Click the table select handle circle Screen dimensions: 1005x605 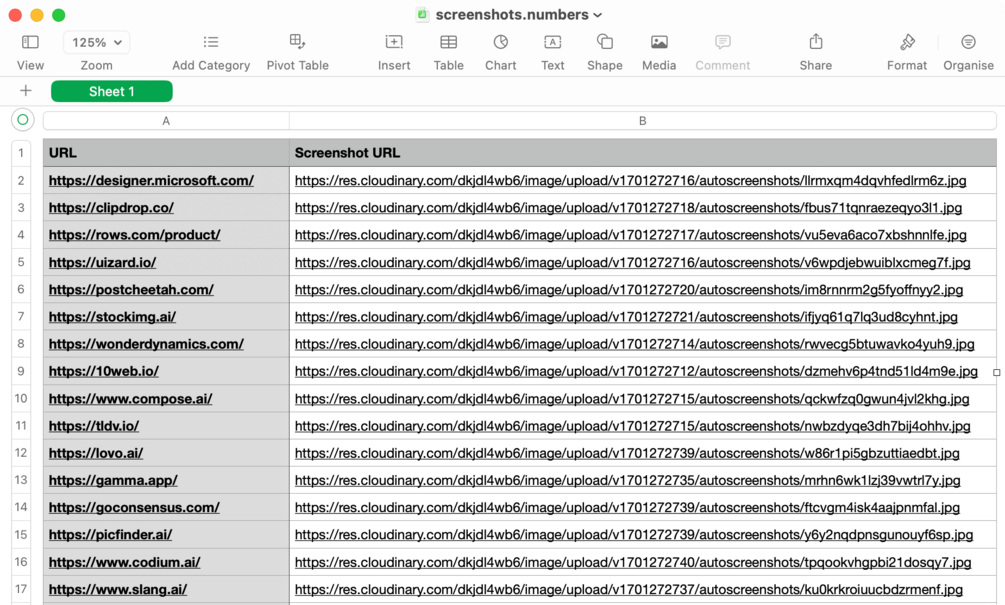coord(22,120)
